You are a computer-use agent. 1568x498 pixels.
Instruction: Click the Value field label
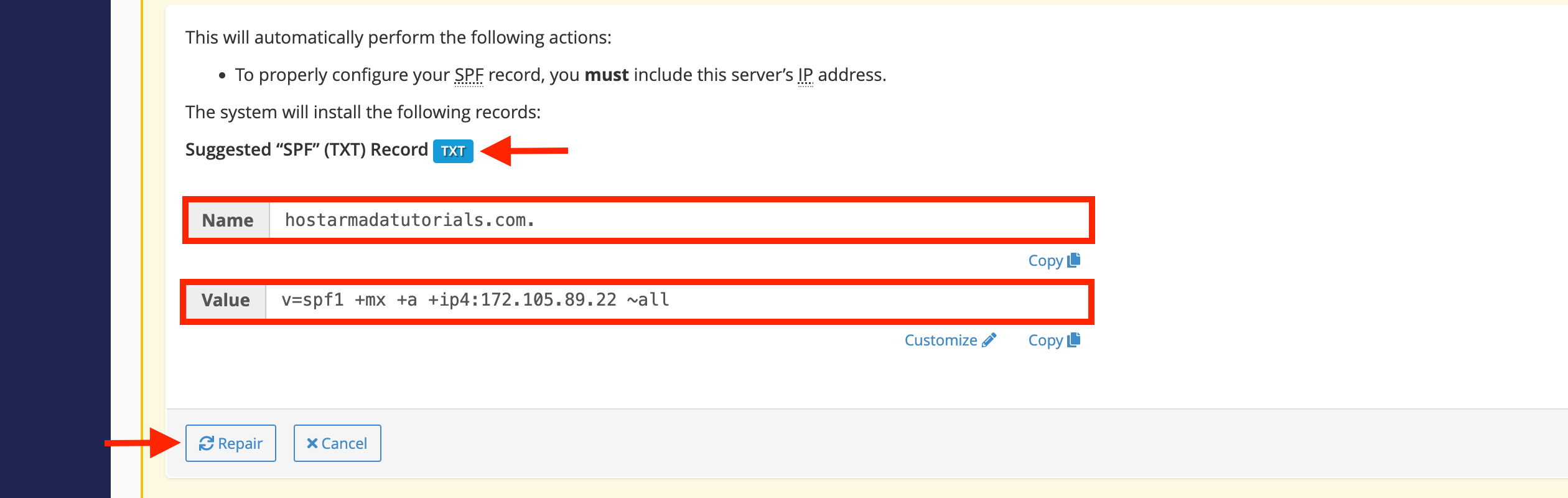(225, 301)
